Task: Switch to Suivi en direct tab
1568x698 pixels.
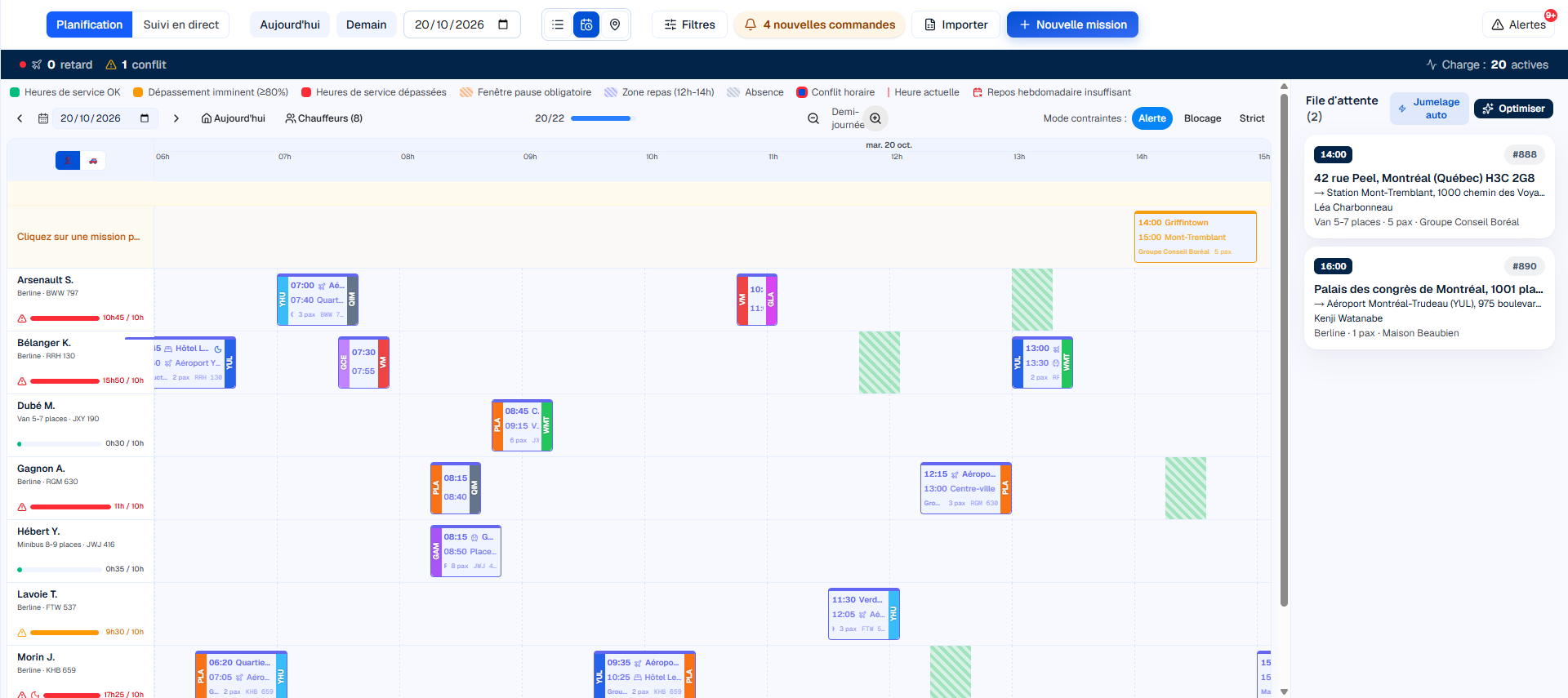Action: 180,24
